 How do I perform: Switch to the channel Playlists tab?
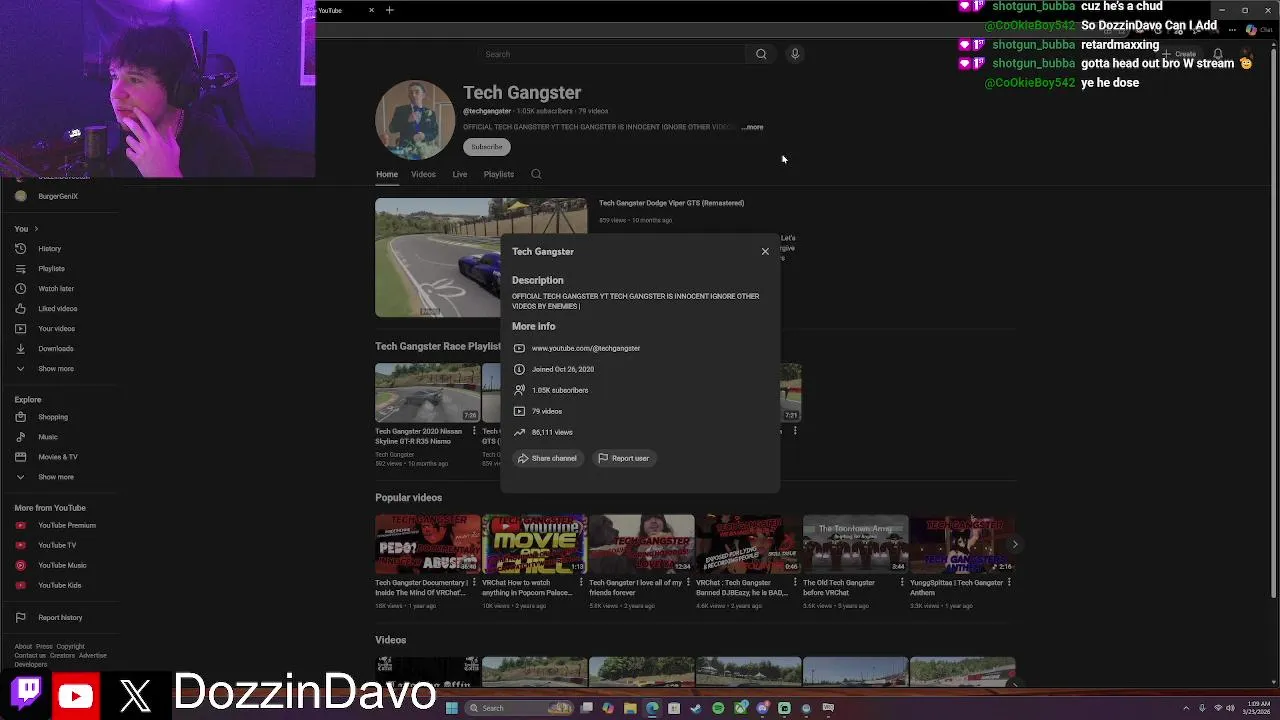pyautogui.click(x=499, y=174)
